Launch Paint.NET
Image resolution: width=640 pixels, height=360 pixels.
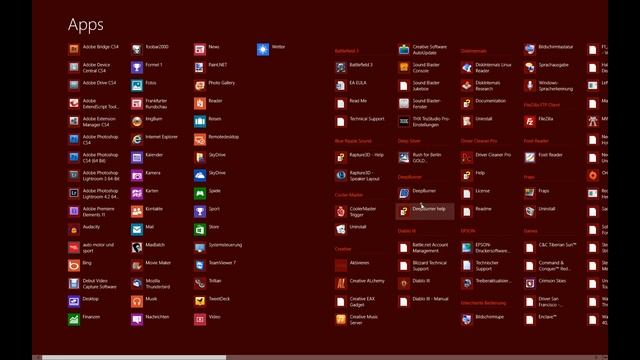click(x=211, y=67)
